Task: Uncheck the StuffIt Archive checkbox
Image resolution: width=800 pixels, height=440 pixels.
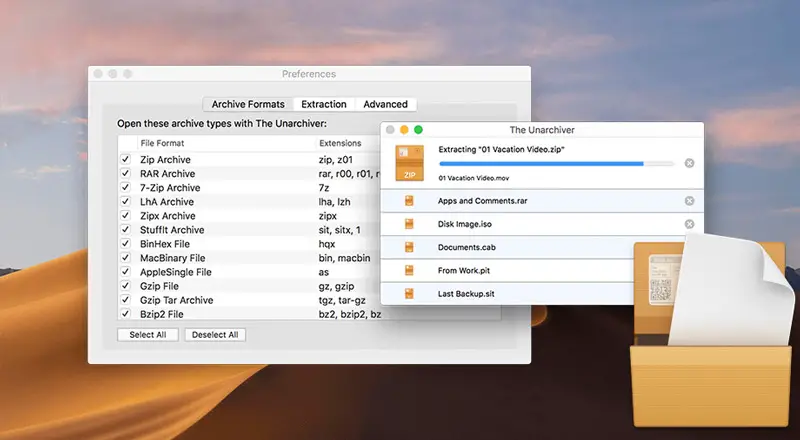Action: [126, 230]
